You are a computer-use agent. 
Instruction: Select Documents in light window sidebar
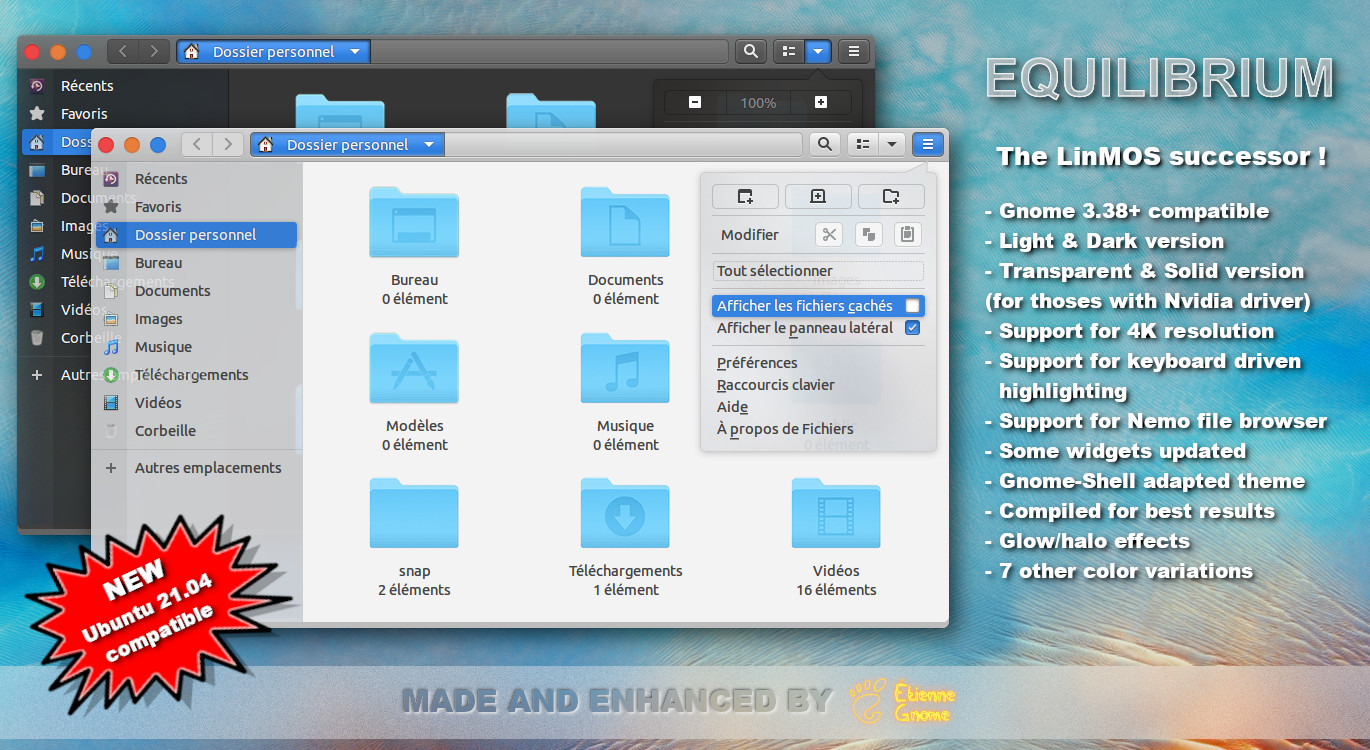(196, 291)
